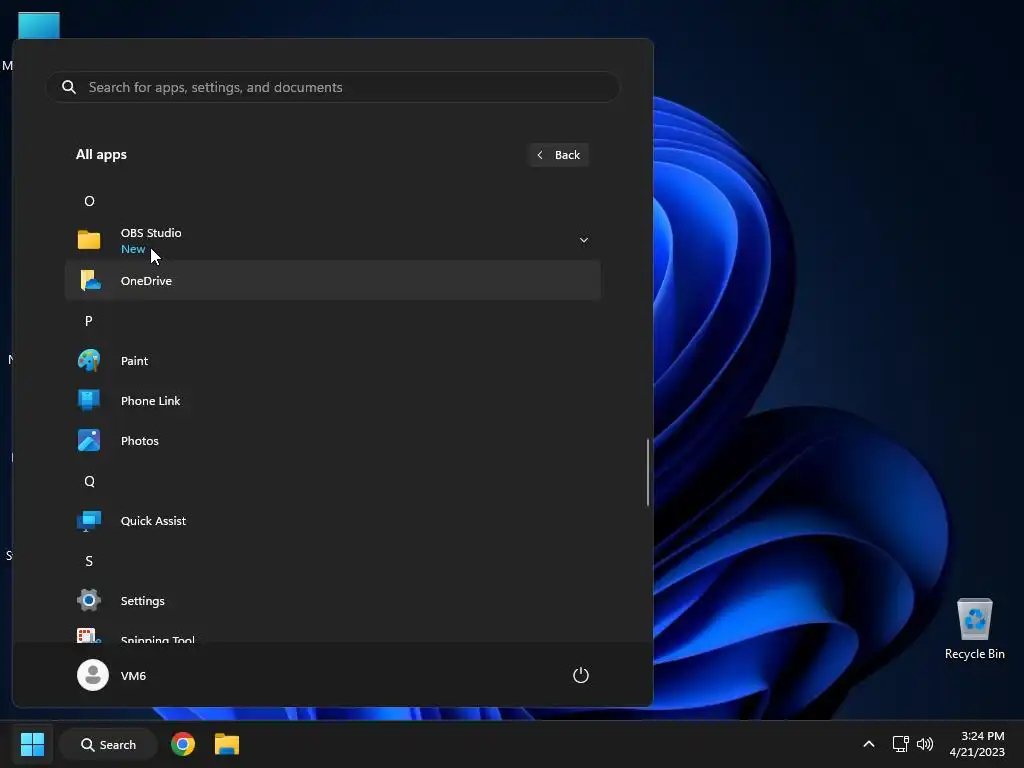Click the Phone Link text label
The image size is (1024, 768).
point(150,400)
